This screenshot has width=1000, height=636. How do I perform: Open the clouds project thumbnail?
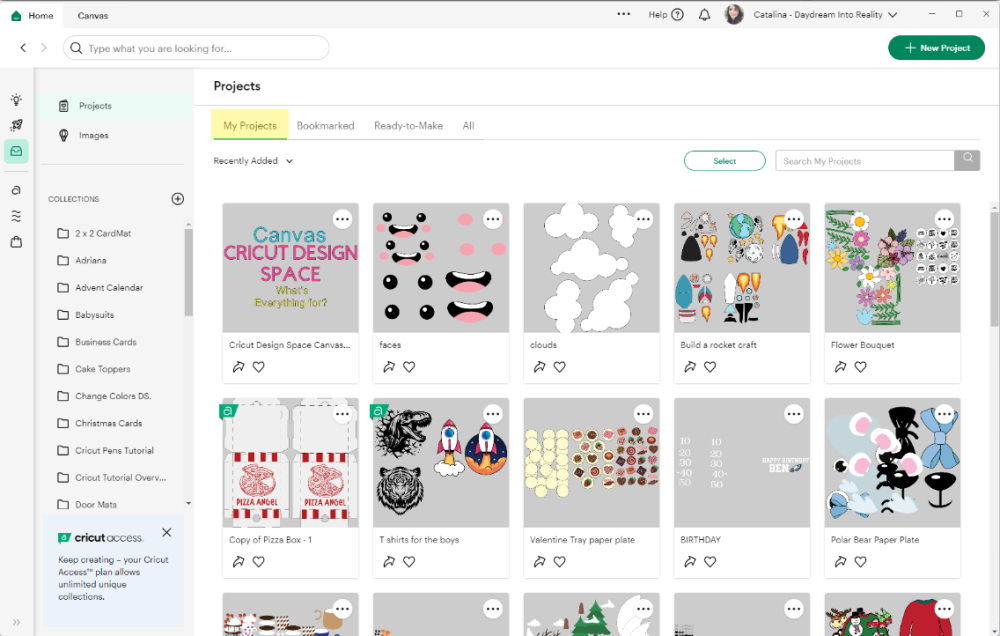click(x=591, y=268)
